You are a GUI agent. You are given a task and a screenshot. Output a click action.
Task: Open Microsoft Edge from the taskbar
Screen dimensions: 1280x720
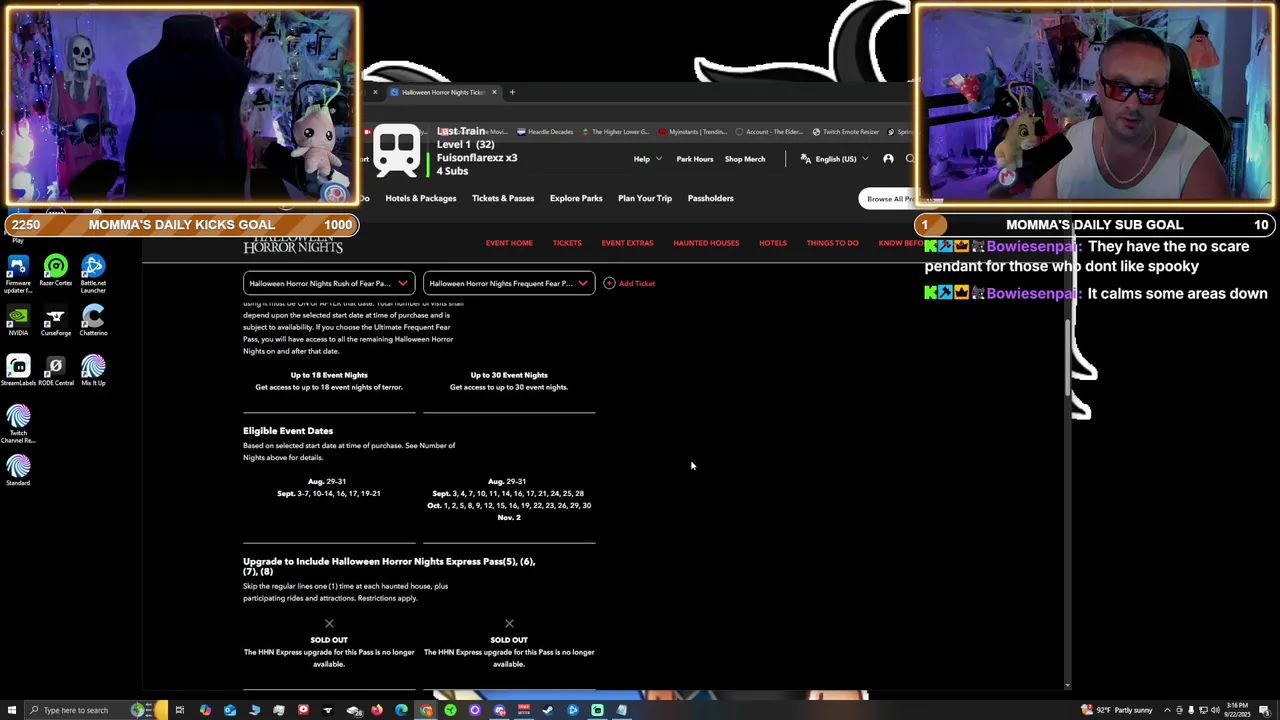(x=401, y=710)
